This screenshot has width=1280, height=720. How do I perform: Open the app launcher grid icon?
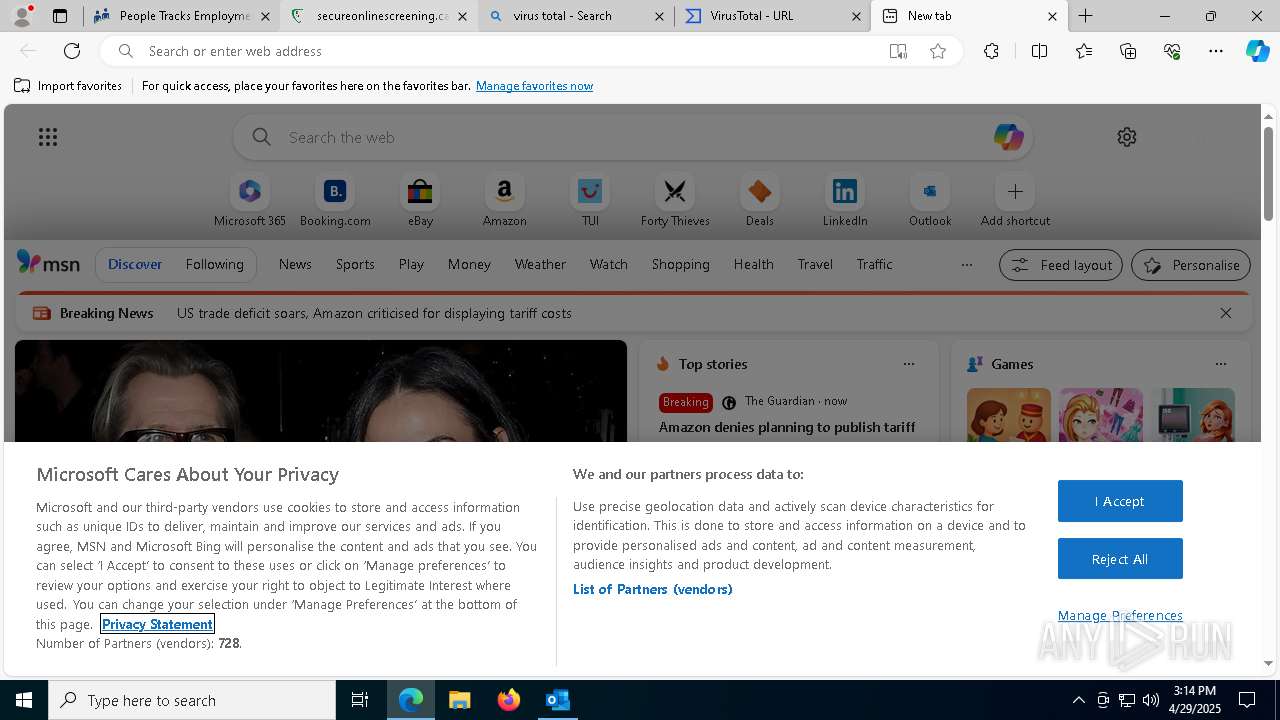pyautogui.click(x=48, y=137)
